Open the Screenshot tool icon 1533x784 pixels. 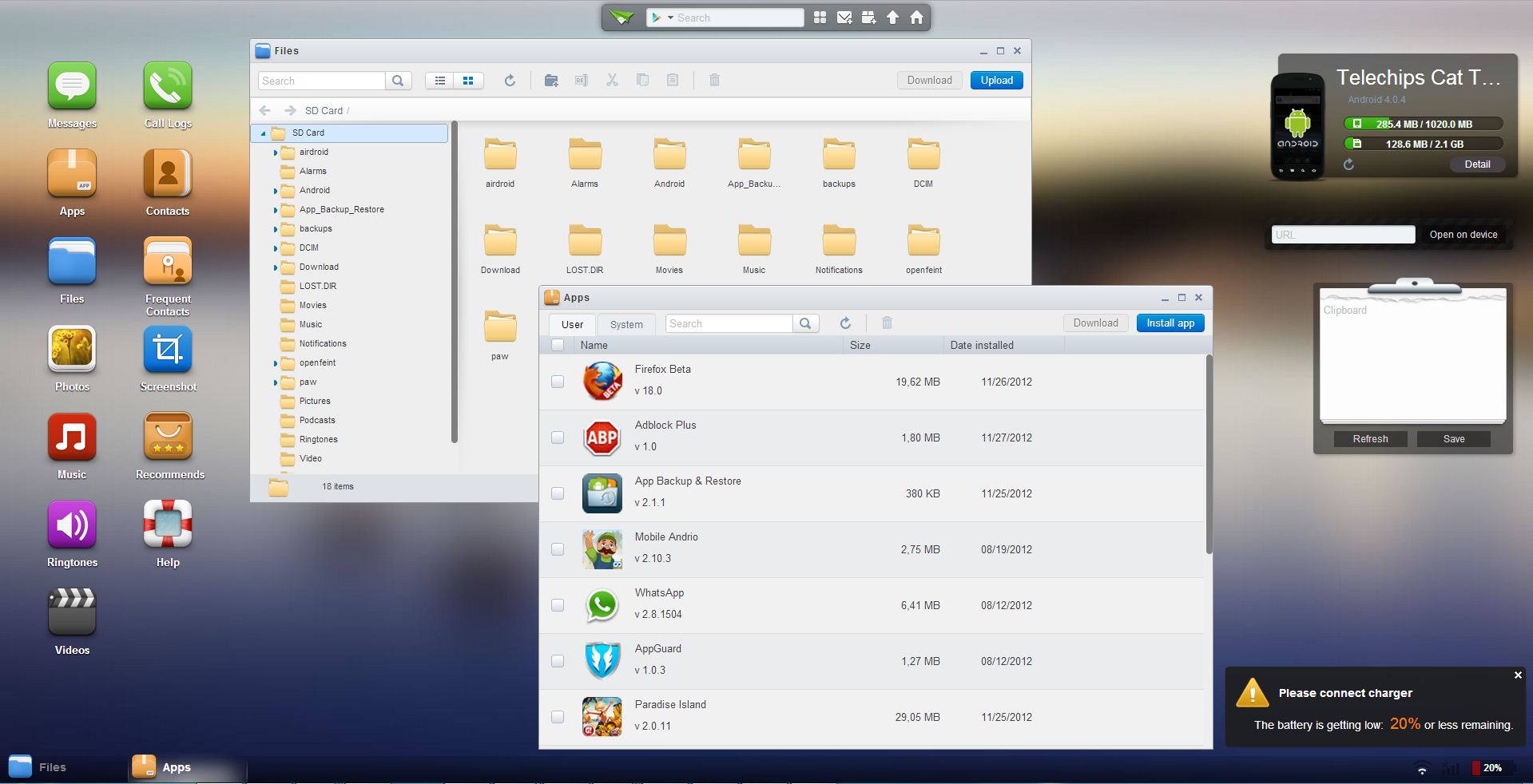(168, 350)
